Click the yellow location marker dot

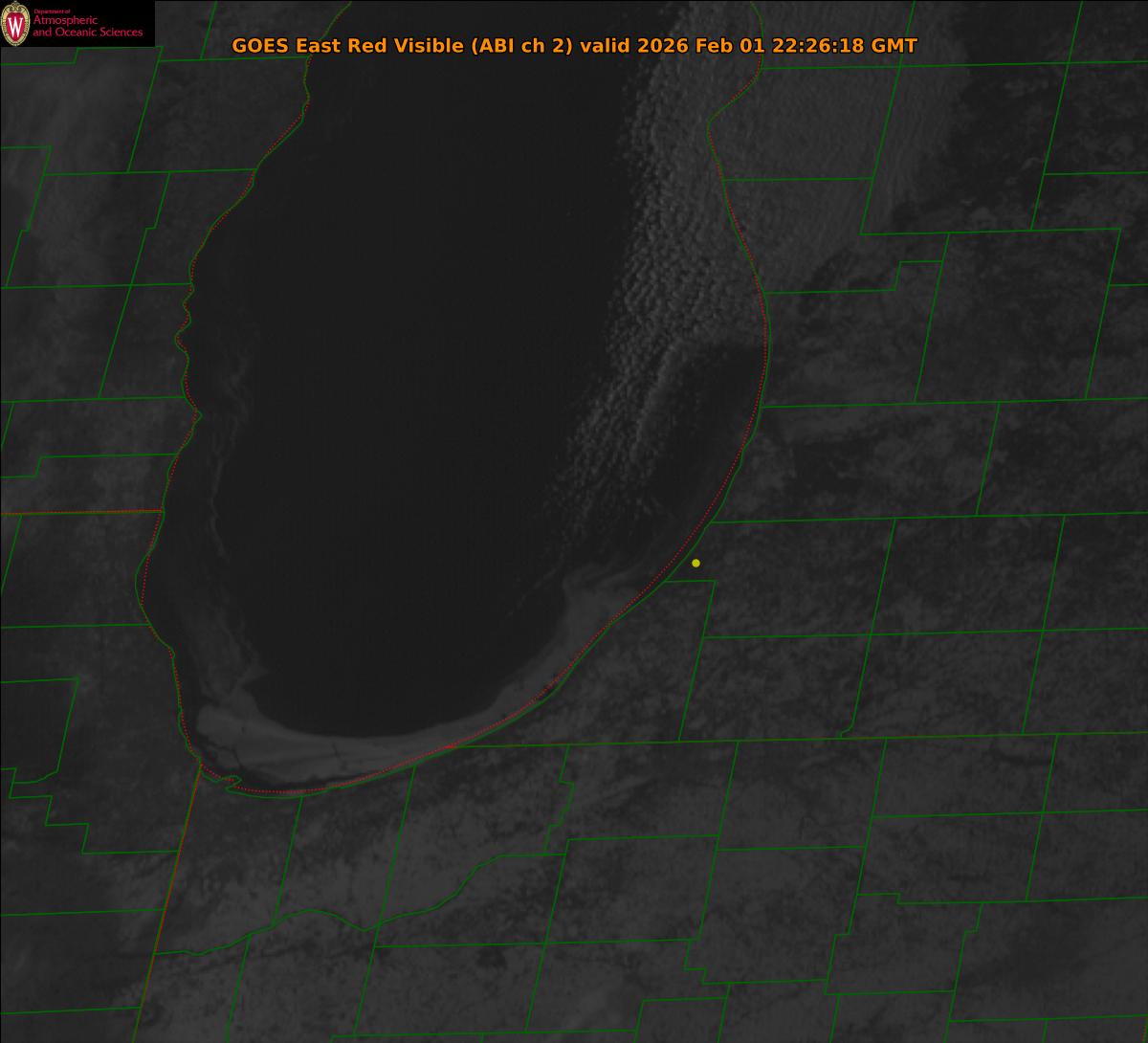tap(695, 563)
